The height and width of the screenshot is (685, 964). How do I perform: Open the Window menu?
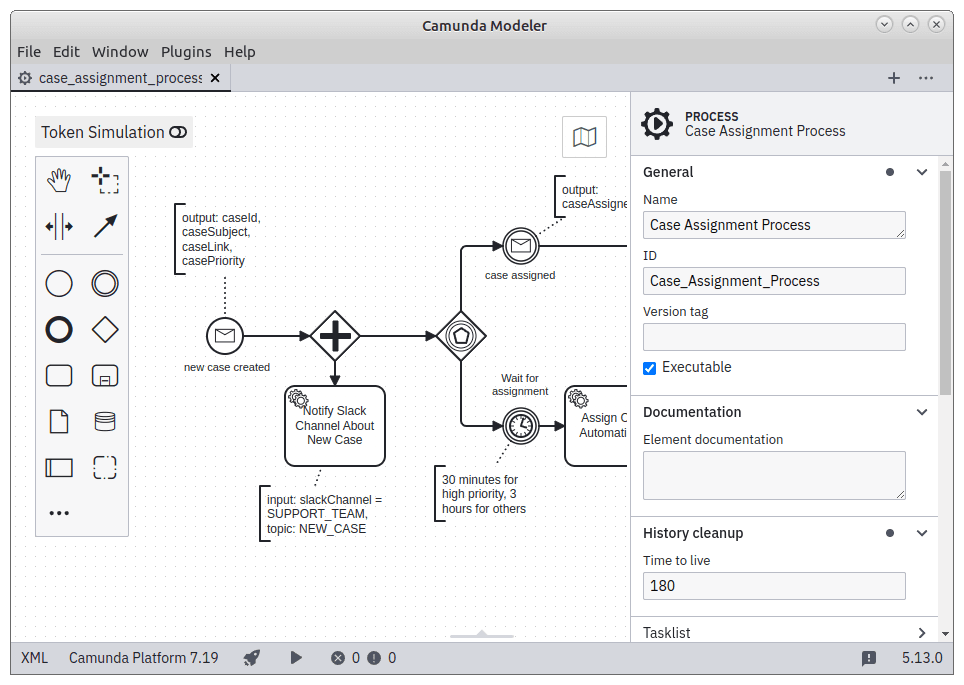[120, 52]
